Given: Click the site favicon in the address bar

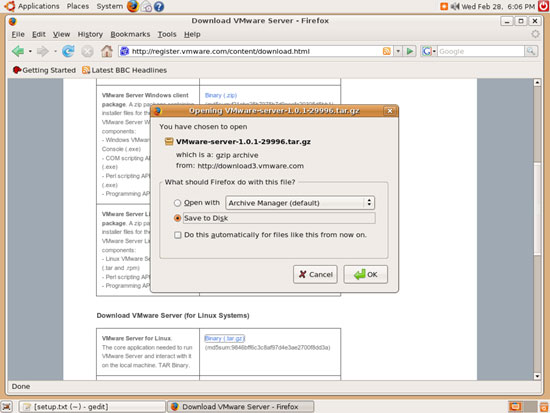Looking at the screenshot, I should point(124,51).
